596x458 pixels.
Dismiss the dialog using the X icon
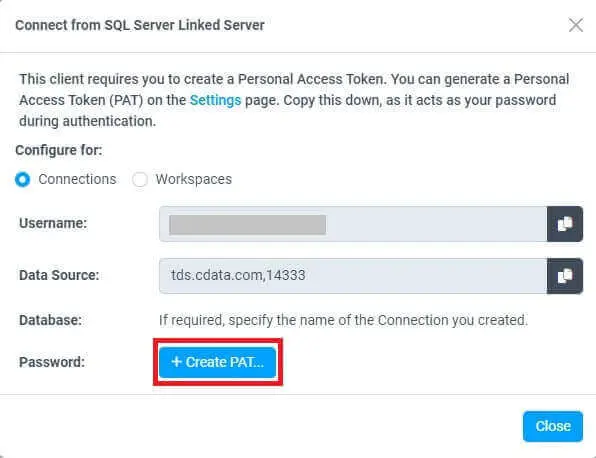[x=575, y=25]
